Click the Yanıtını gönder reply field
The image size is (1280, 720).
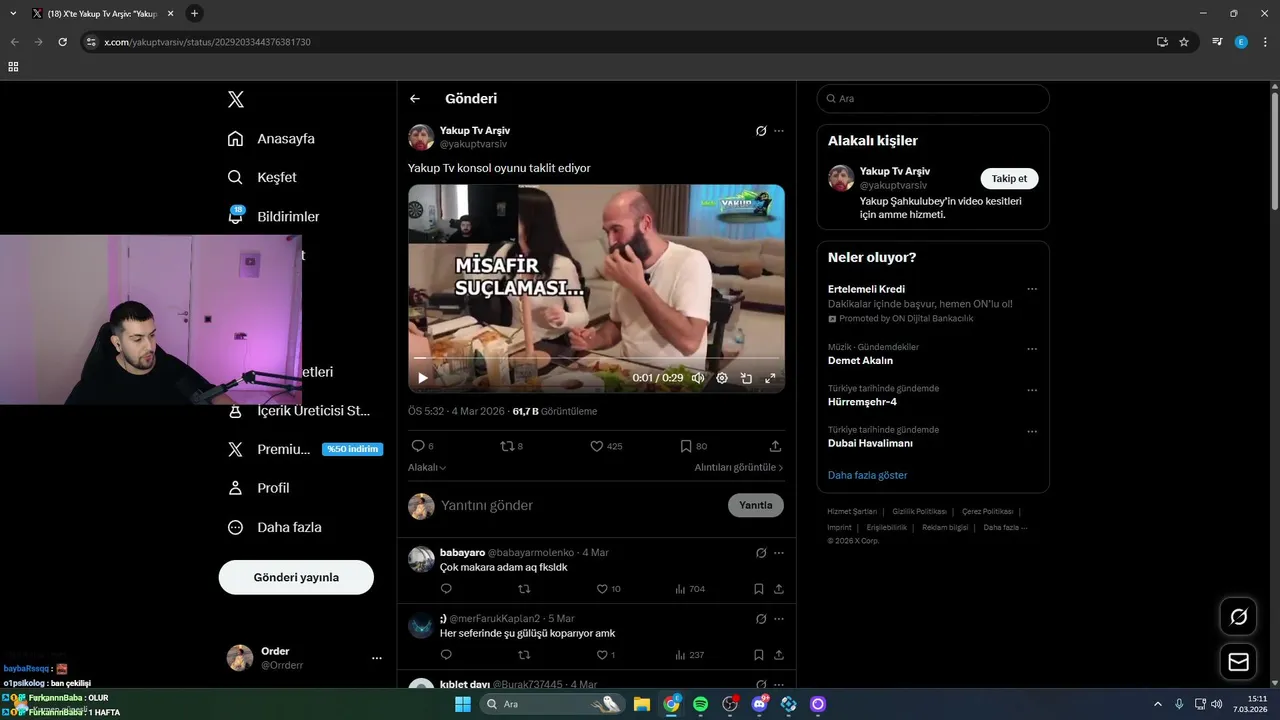580,505
